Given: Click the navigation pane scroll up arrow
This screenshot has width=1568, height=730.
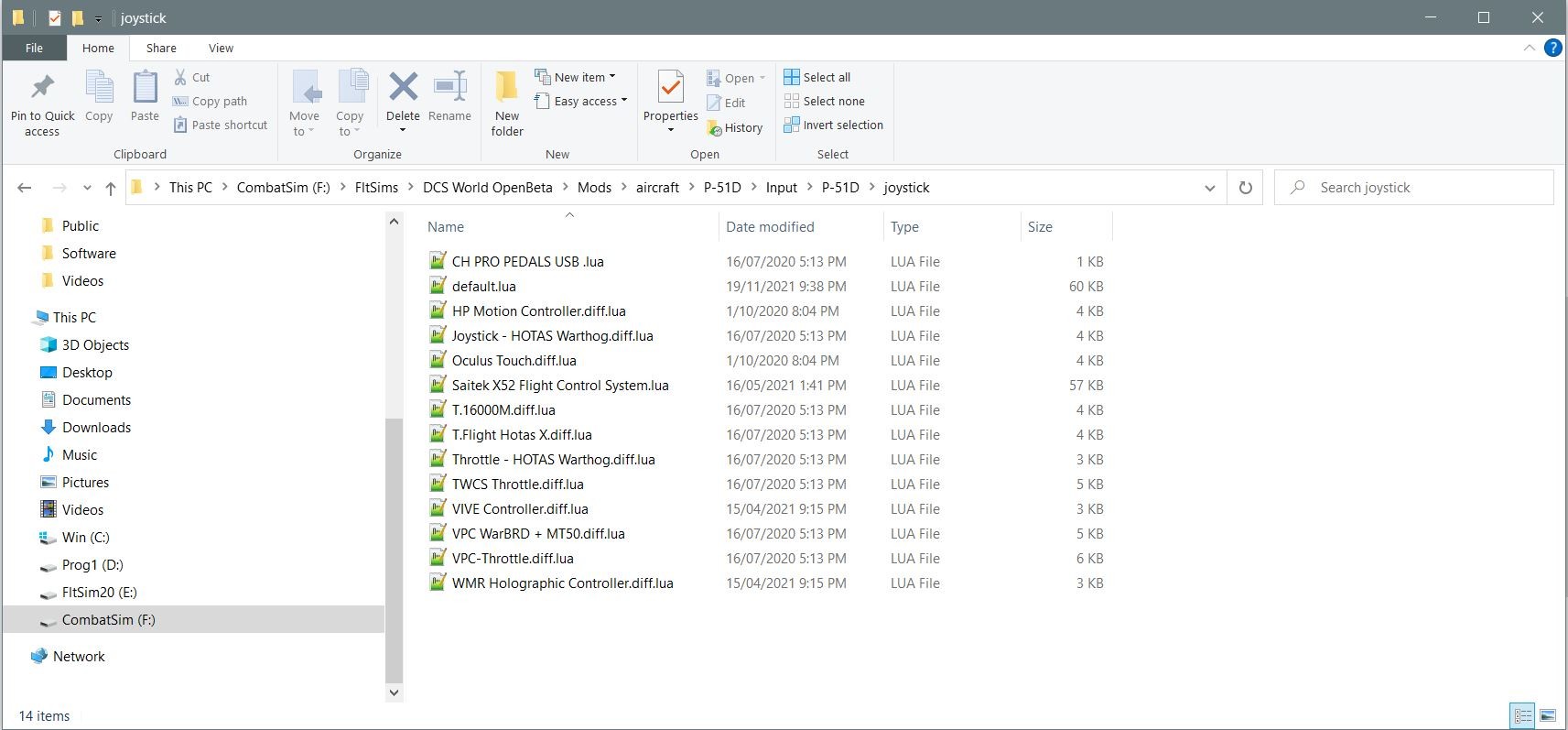Looking at the screenshot, I should click(x=395, y=222).
